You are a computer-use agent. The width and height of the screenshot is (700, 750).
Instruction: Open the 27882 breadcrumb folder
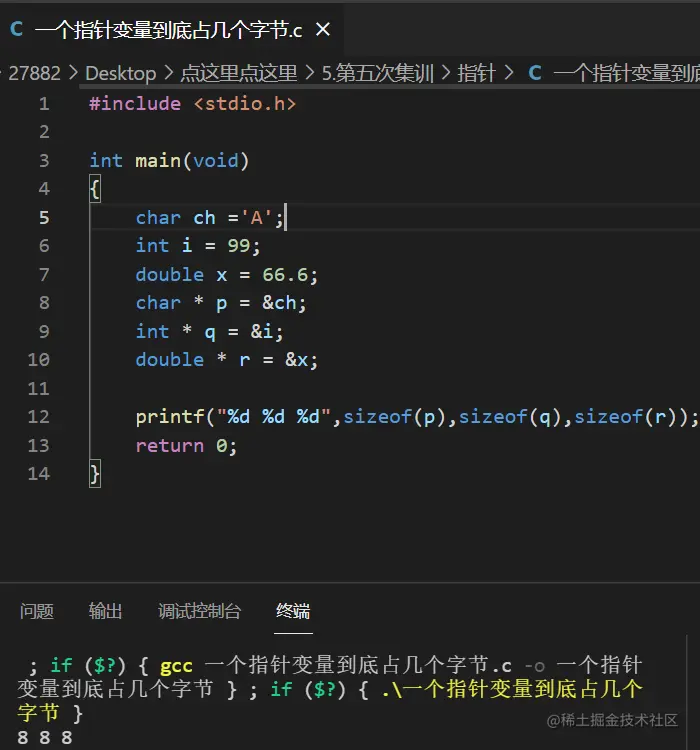point(34,74)
